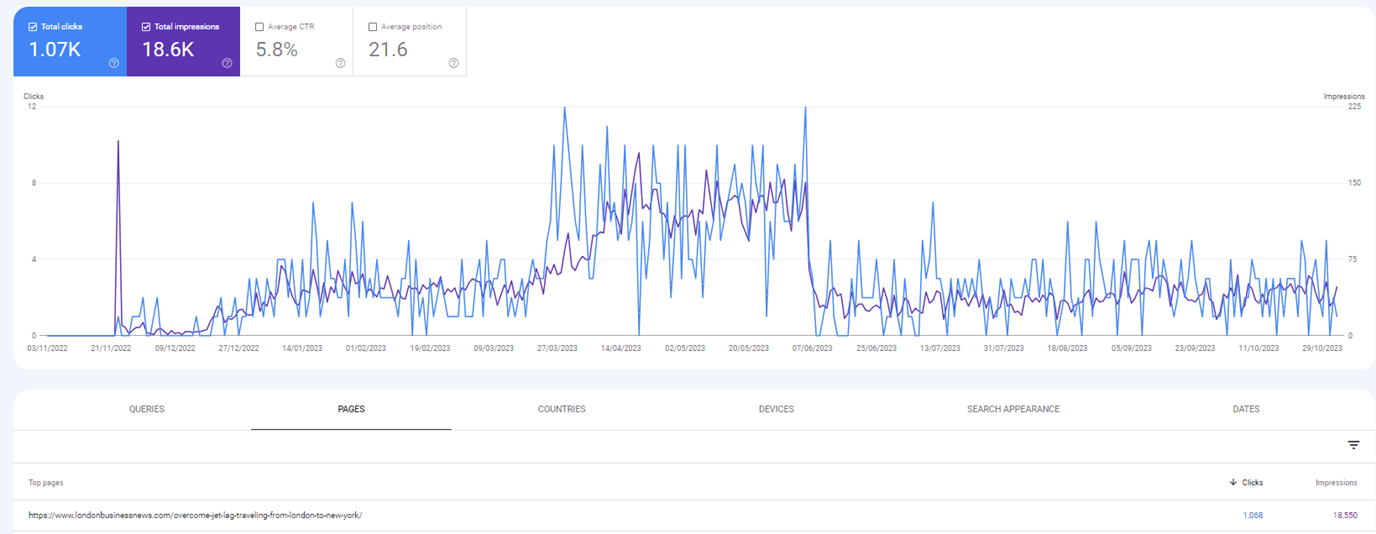Switch to the Devices tab
1376x534 pixels.
tap(776, 409)
